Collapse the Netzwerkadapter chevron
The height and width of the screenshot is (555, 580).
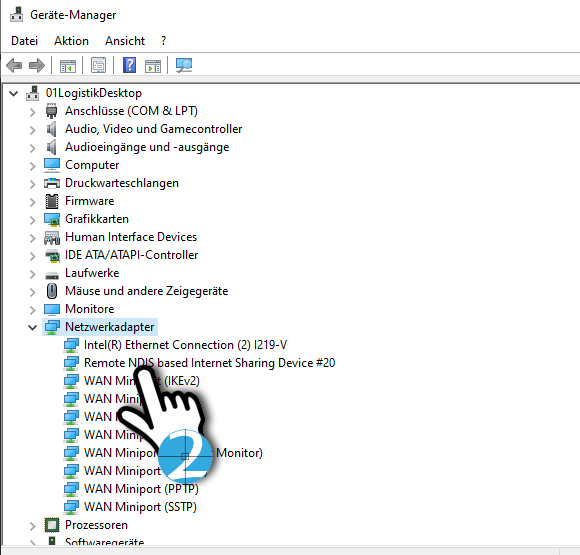coord(33,327)
